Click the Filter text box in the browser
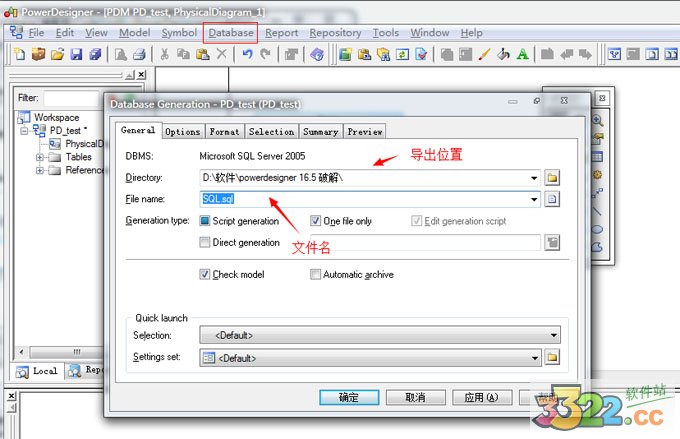This screenshot has height=439, width=680. click(x=72, y=98)
